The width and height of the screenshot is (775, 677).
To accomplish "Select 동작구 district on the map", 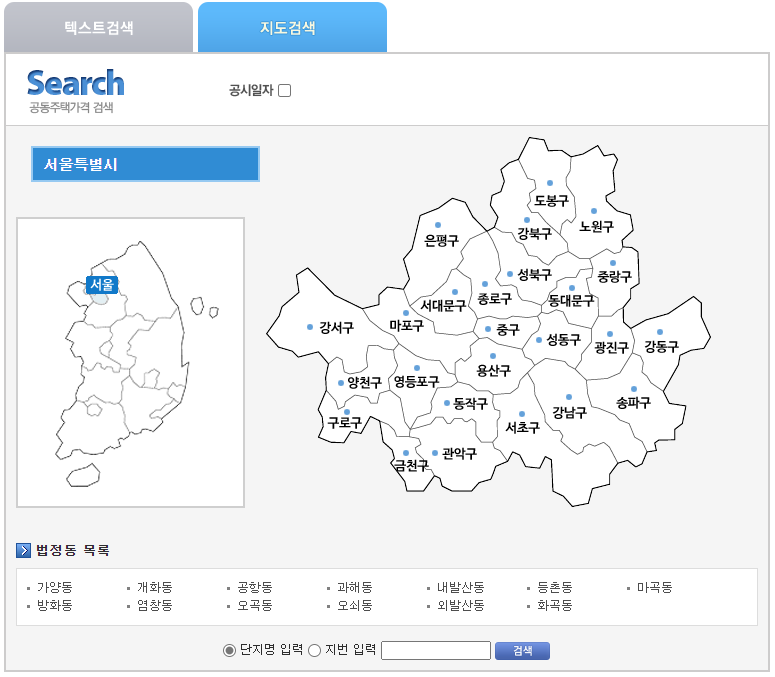I will click(470, 403).
